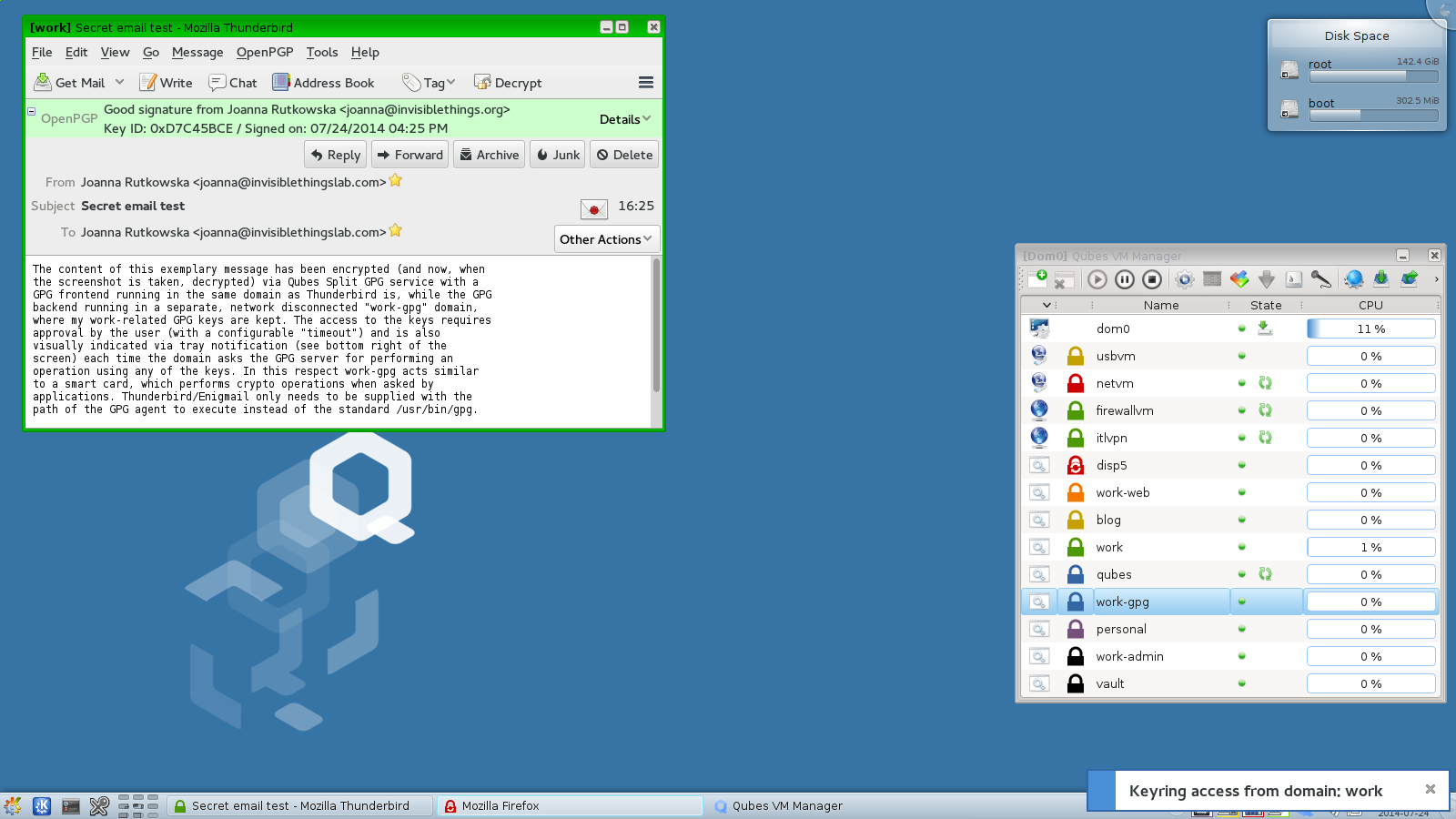1456x819 pixels.
Task: Toggle star next to From address
Action: pos(396,181)
